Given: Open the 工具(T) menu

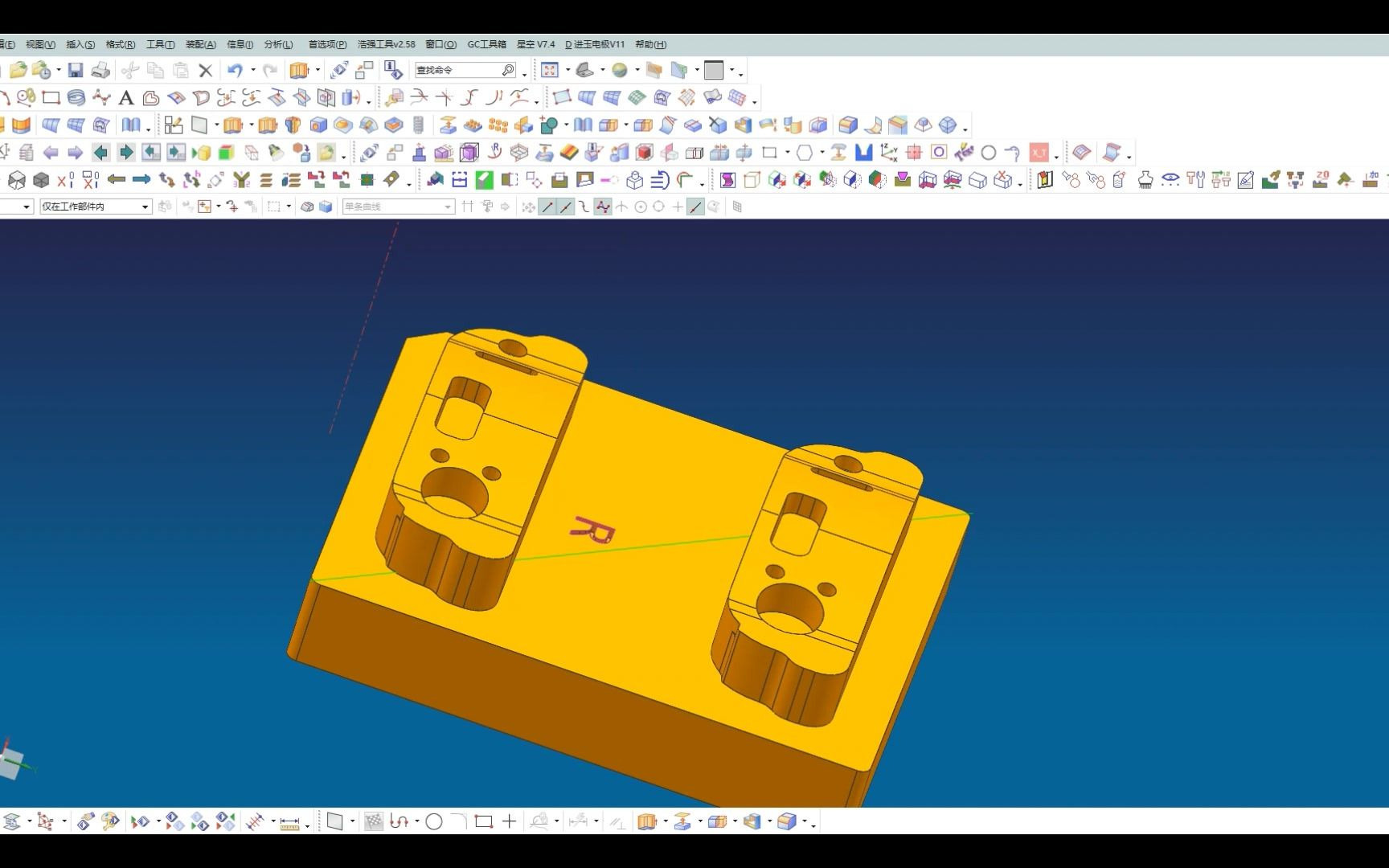Looking at the screenshot, I should [x=160, y=44].
